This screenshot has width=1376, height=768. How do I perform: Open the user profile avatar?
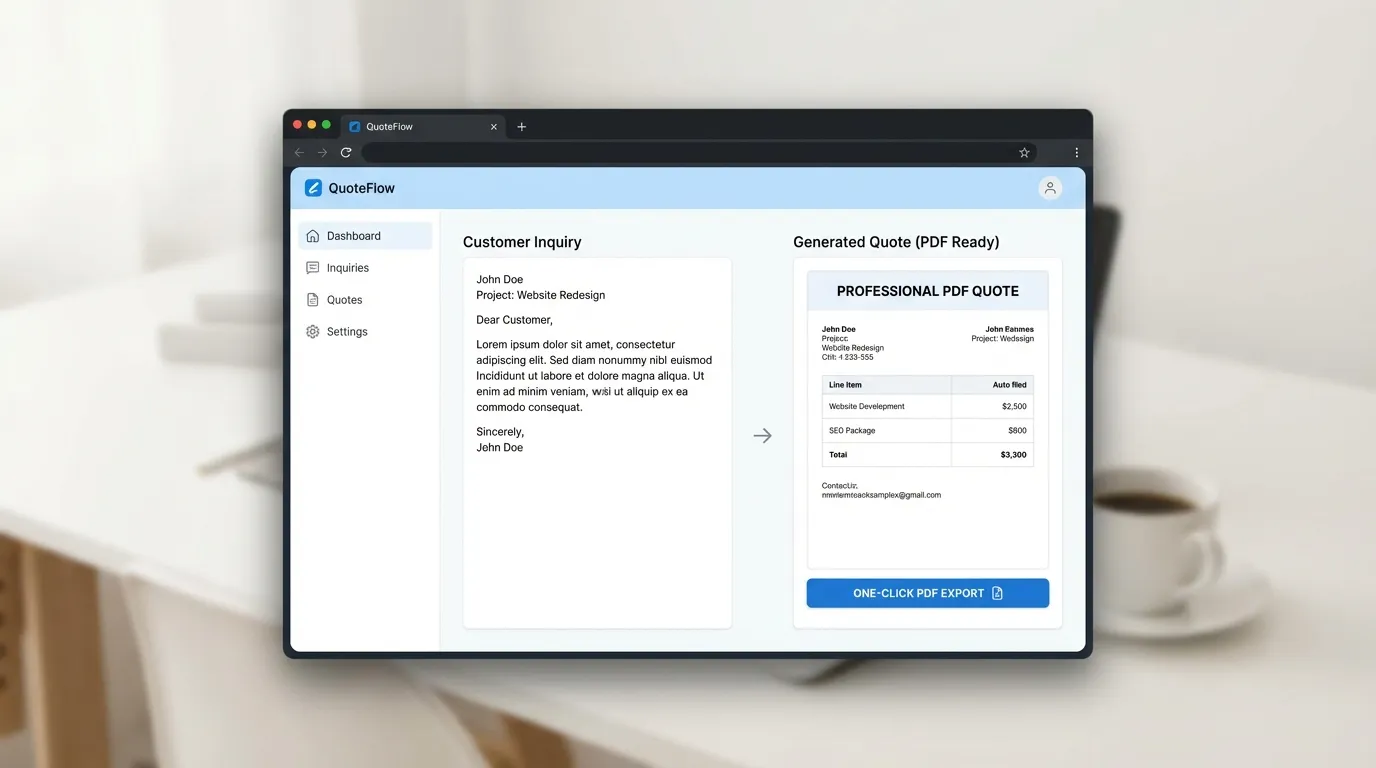[x=1049, y=188]
